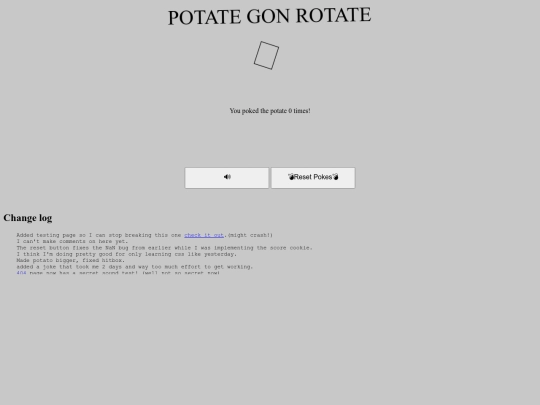The width and height of the screenshot is (540, 405).
Task: Click the line about the reset button NaN bug
Action: click(x=164, y=248)
